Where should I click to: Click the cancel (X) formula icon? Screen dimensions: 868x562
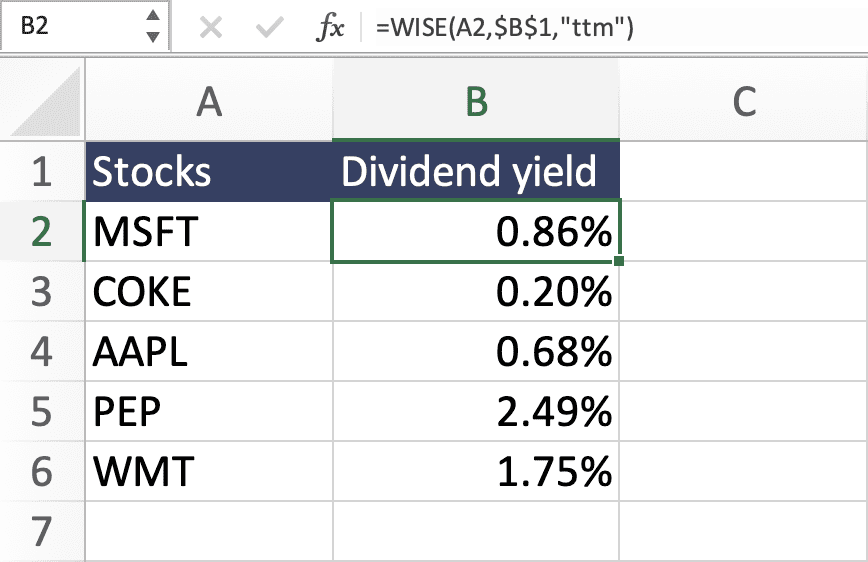click(210, 28)
